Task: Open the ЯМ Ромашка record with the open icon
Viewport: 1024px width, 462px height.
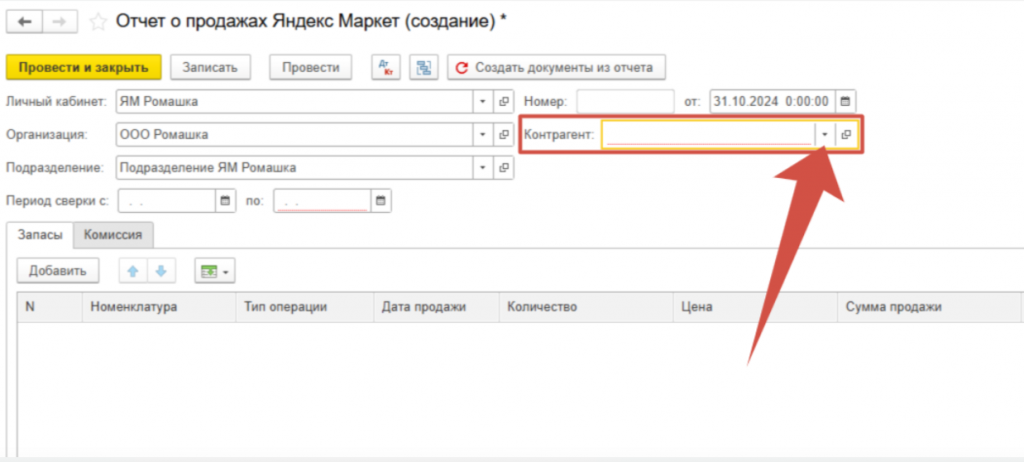Action: click(504, 101)
